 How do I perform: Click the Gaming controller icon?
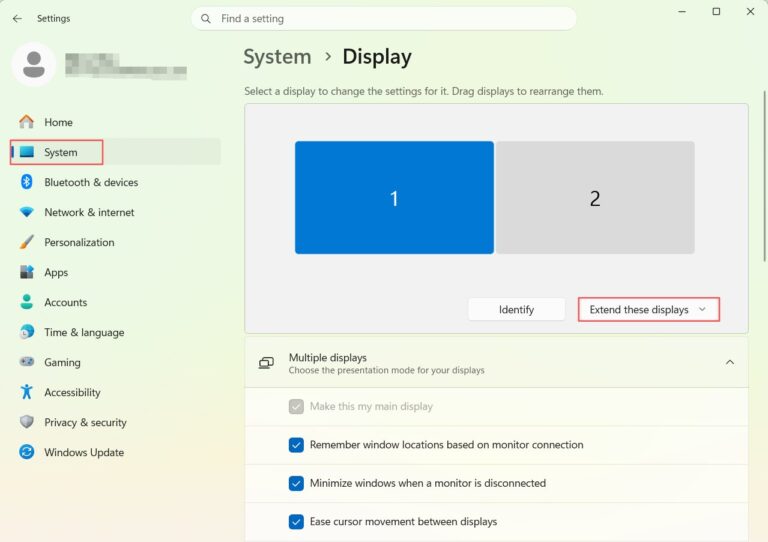(x=26, y=362)
